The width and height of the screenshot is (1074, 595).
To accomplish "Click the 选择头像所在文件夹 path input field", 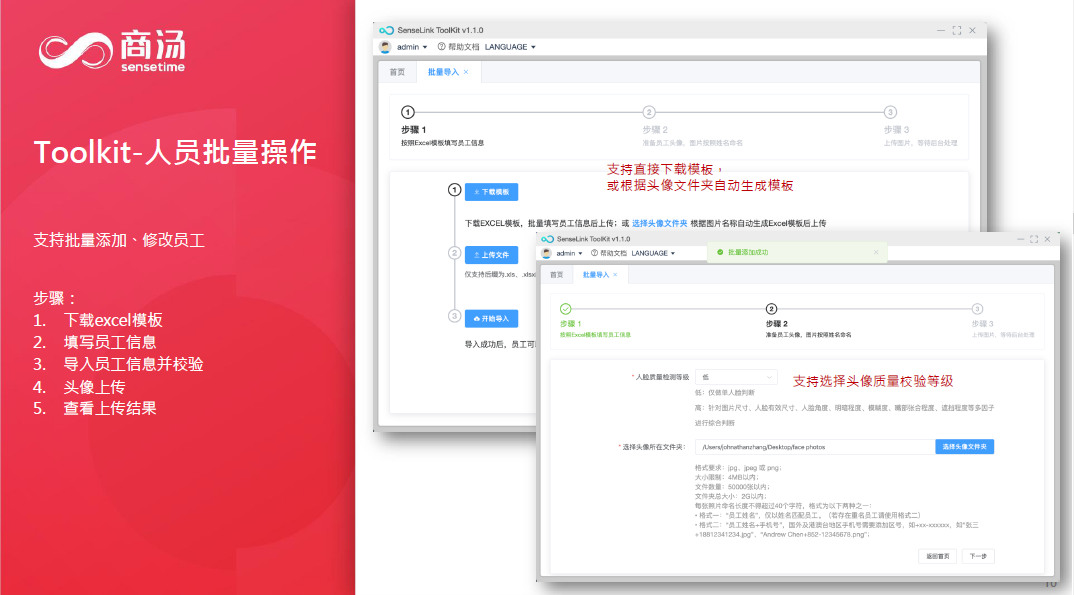I will pyautogui.click(x=815, y=446).
